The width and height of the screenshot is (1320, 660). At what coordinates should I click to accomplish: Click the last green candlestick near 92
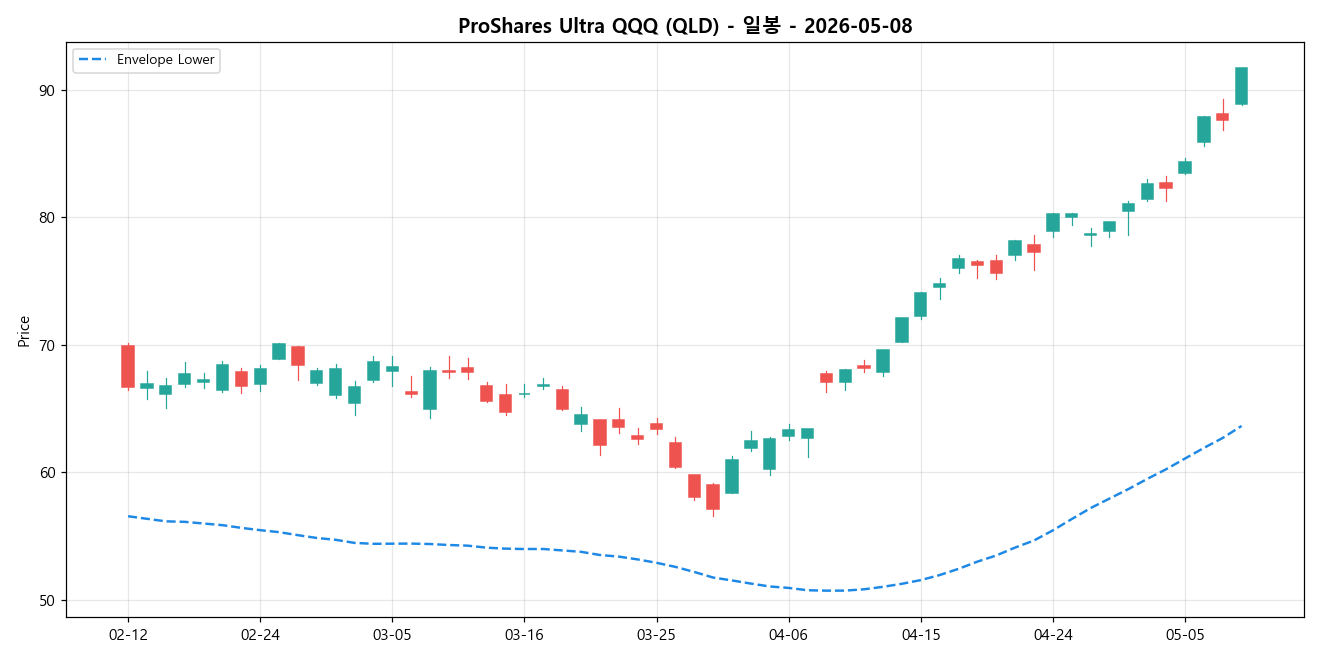point(1241,86)
